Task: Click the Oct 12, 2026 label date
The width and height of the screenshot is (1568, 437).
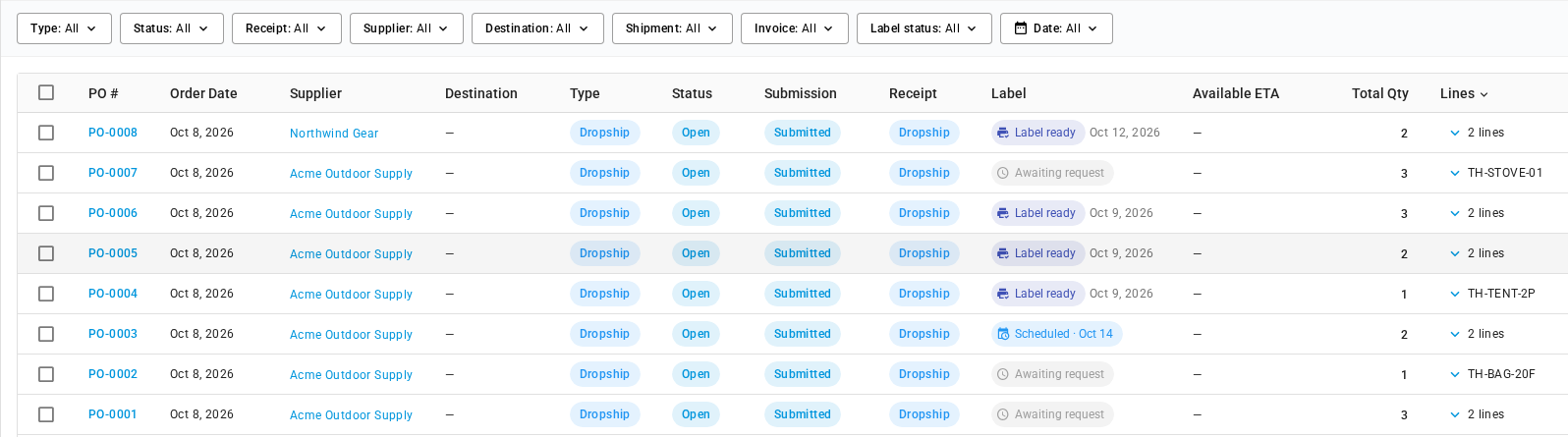Action: pos(1125,133)
